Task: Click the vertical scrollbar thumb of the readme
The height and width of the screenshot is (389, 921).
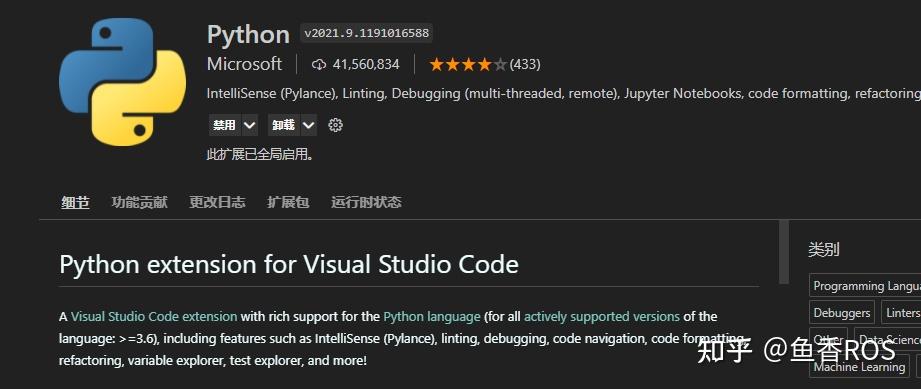Action: [784, 251]
